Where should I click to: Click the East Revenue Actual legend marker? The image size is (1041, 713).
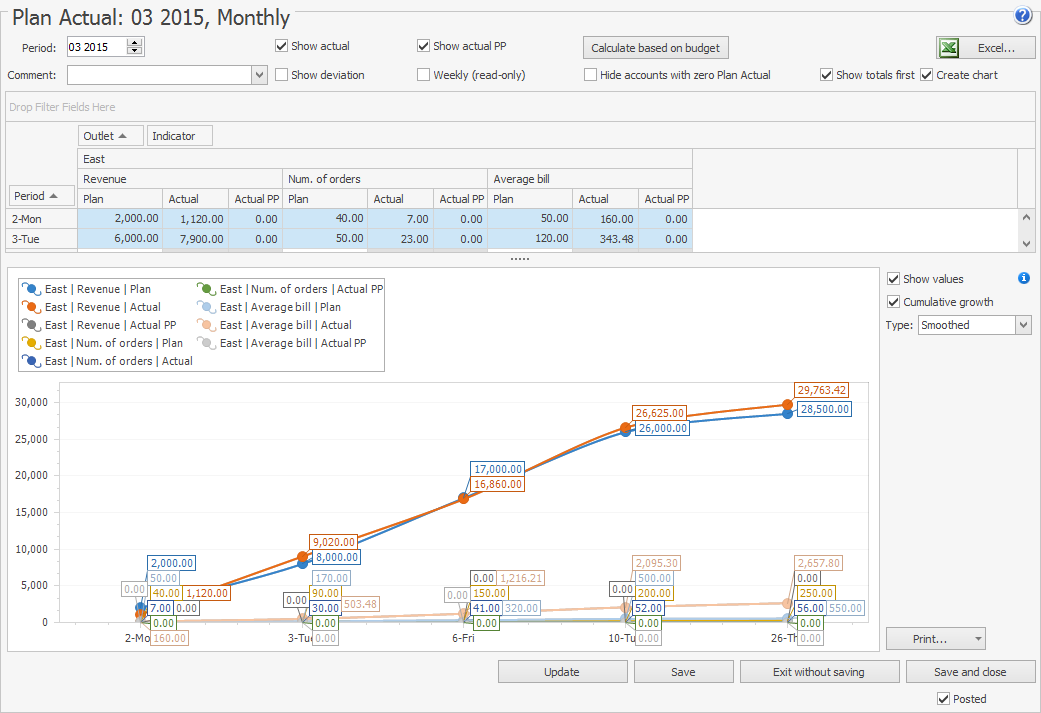coord(31,307)
